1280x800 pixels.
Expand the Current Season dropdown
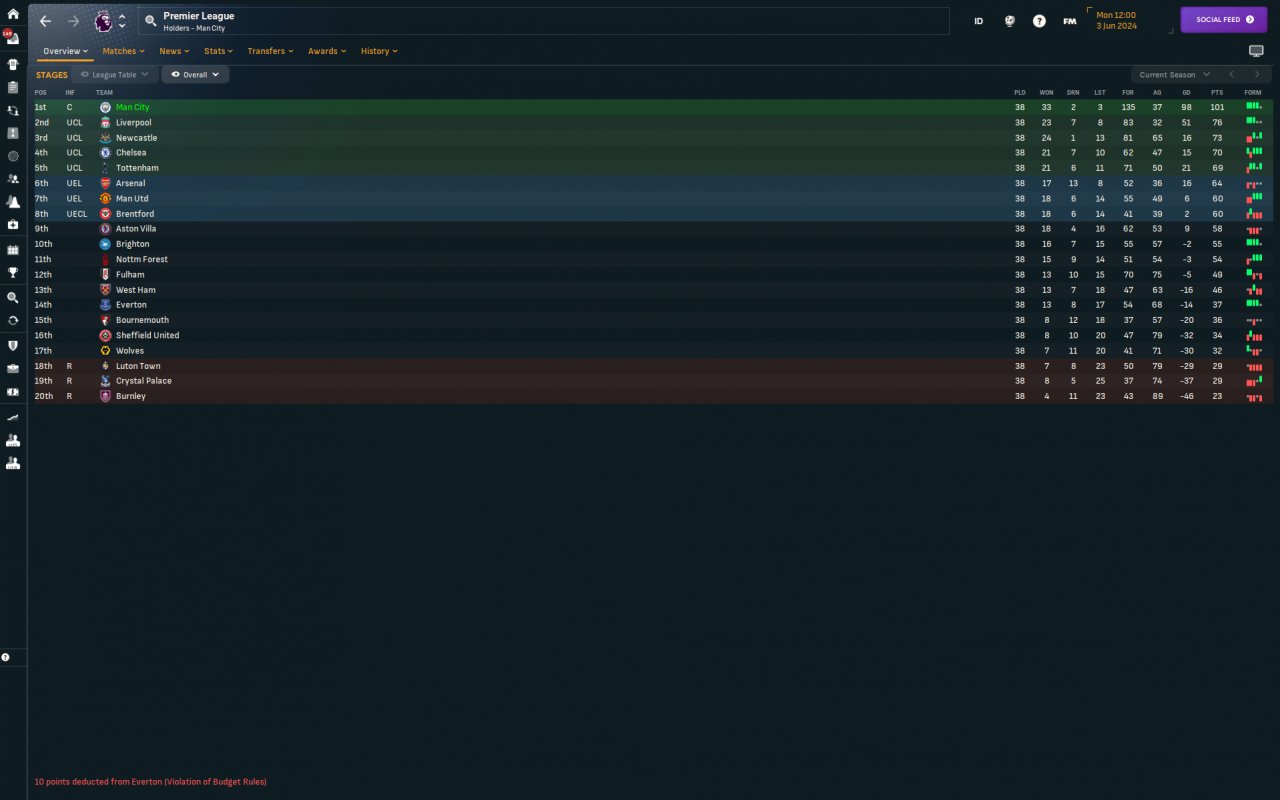click(1174, 74)
